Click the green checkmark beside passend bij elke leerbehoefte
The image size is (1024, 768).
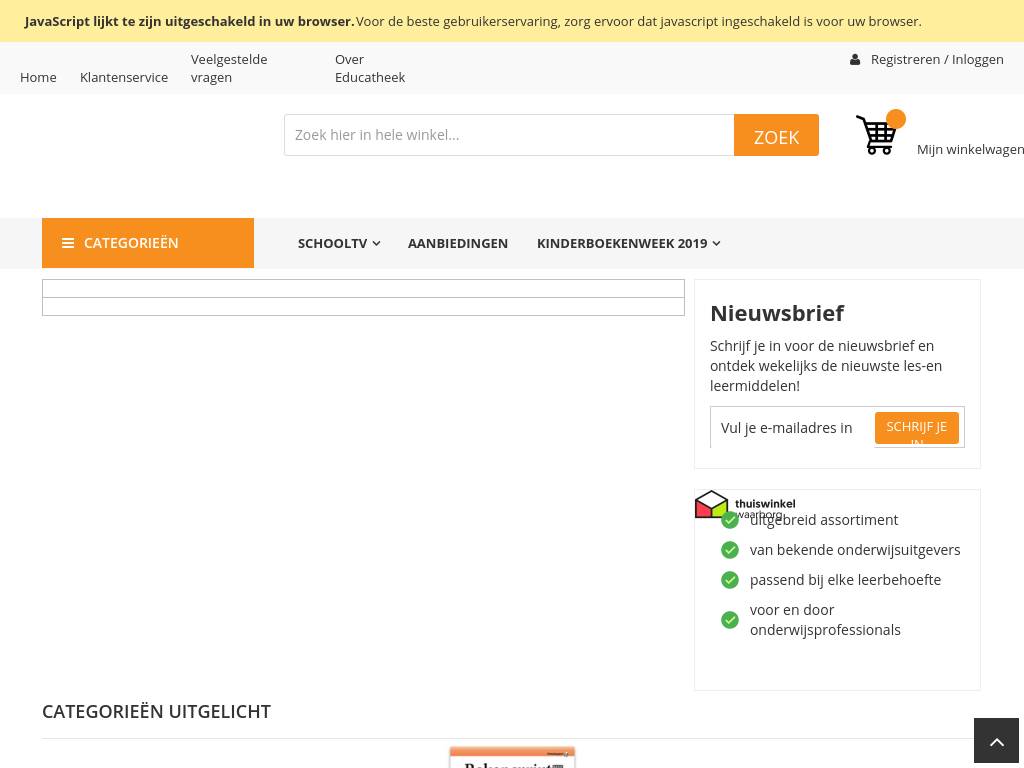[x=730, y=580]
